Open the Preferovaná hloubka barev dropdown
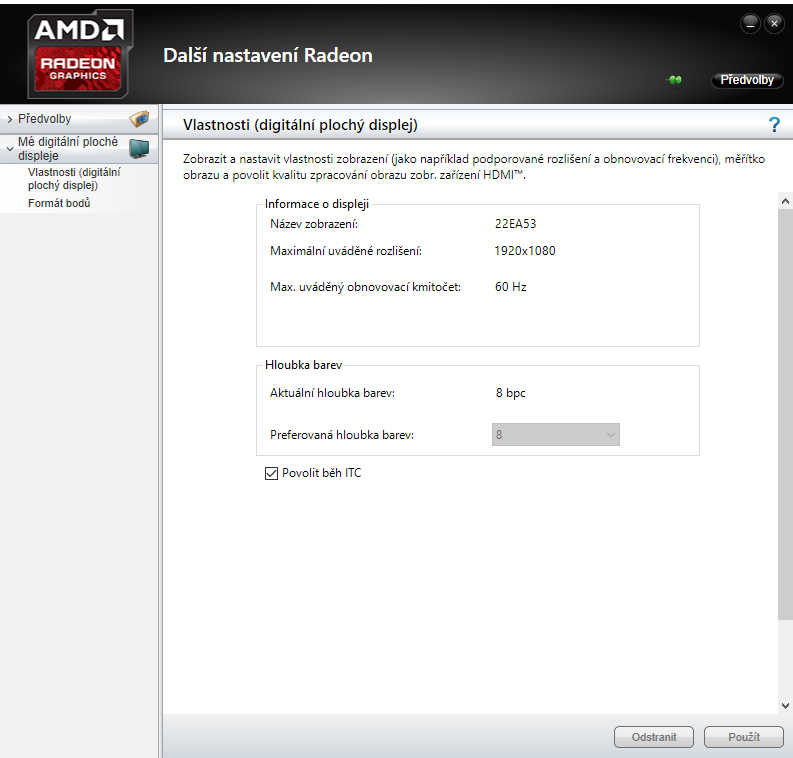793x758 pixels. [x=556, y=435]
